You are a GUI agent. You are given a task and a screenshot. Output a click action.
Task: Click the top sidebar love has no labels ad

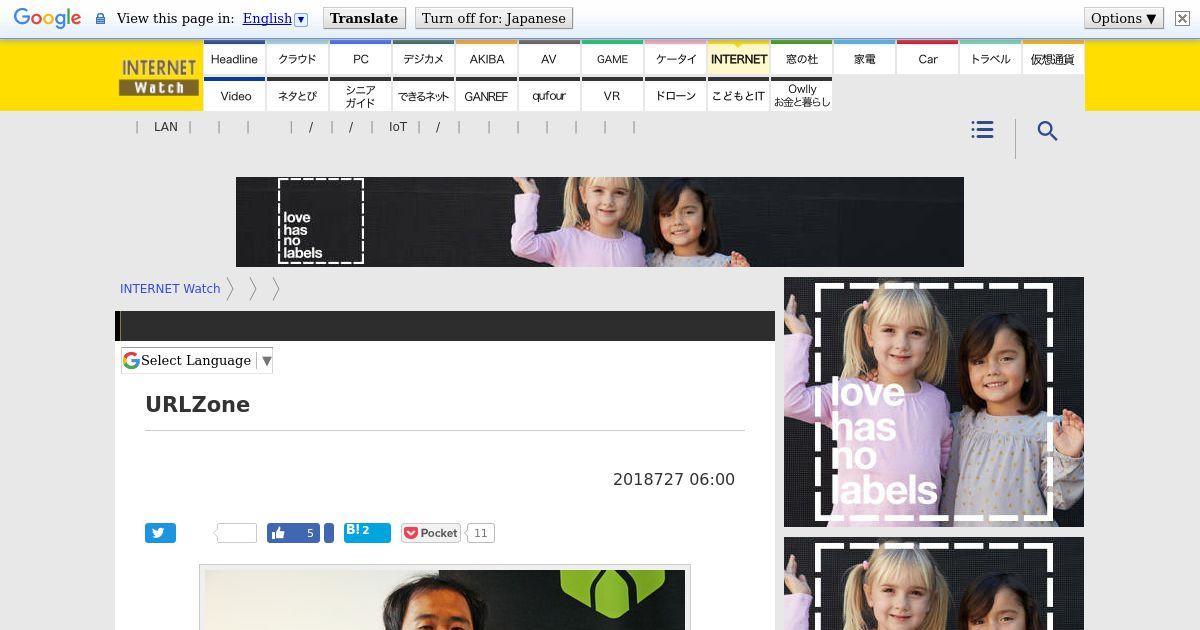934,402
